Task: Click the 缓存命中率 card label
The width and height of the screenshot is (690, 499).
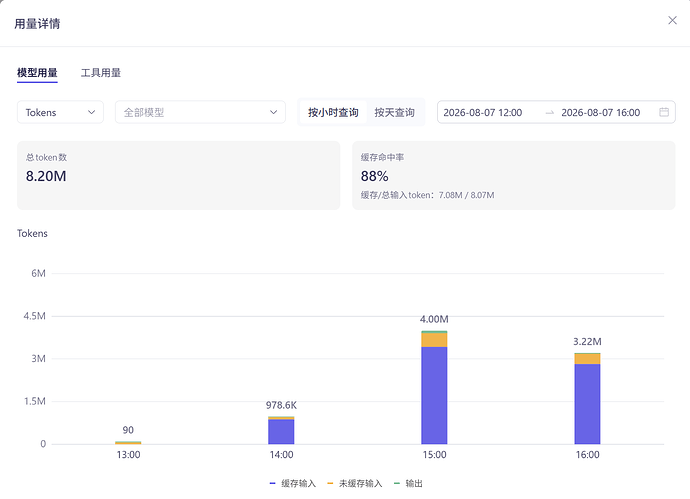Action: coord(382,157)
